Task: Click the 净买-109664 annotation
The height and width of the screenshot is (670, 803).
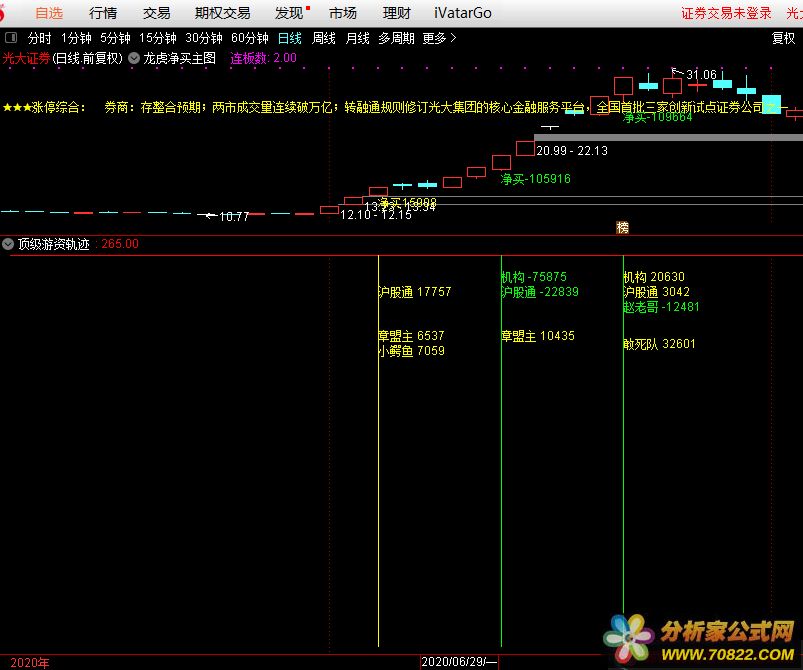Action: [x=657, y=117]
